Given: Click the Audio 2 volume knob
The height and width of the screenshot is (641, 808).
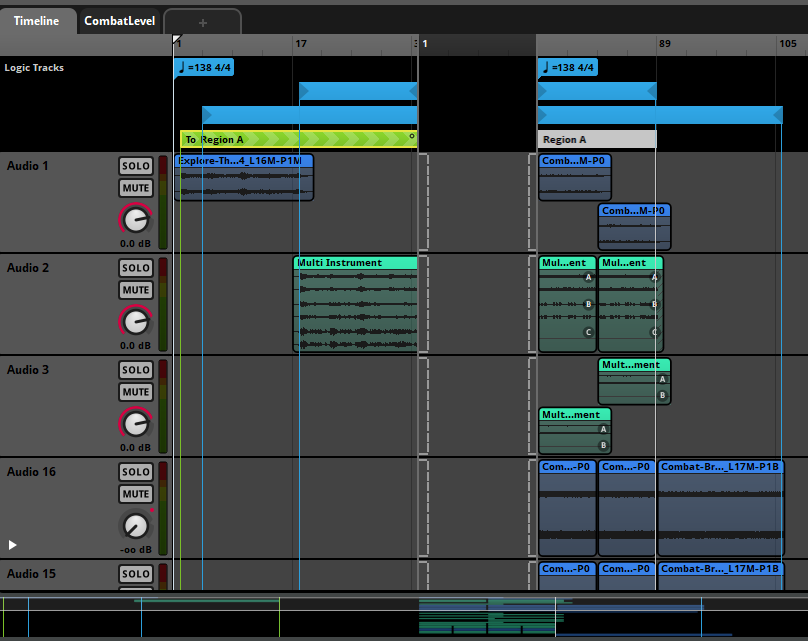Looking at the screenshot, I should [136, 322].
